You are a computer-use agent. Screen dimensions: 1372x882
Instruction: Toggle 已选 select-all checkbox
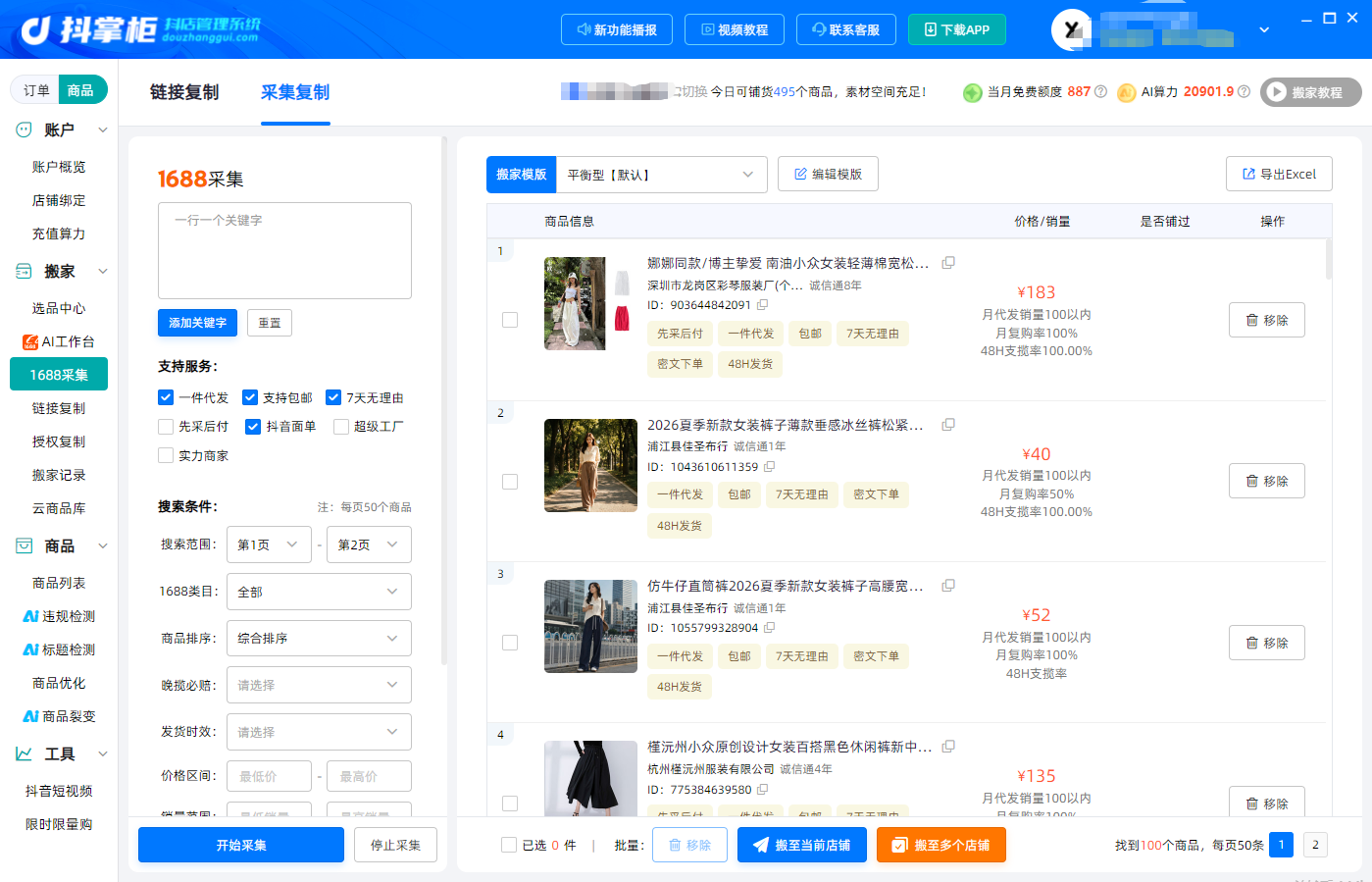[x=509, y=845]
